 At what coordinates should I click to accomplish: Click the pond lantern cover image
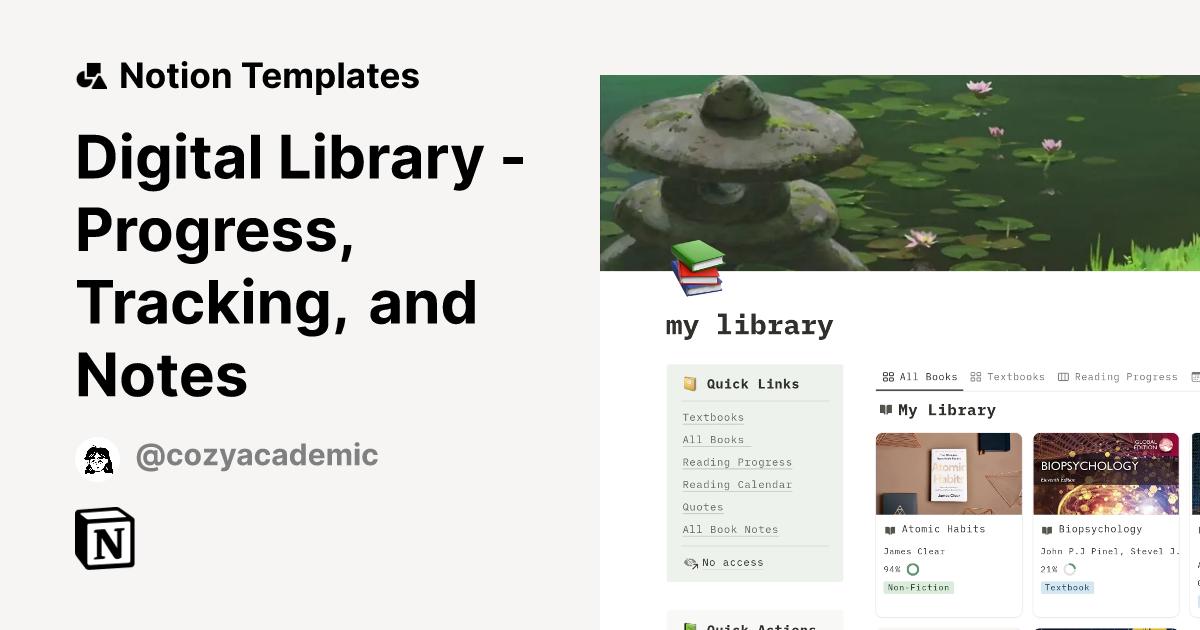click(899, 172)
